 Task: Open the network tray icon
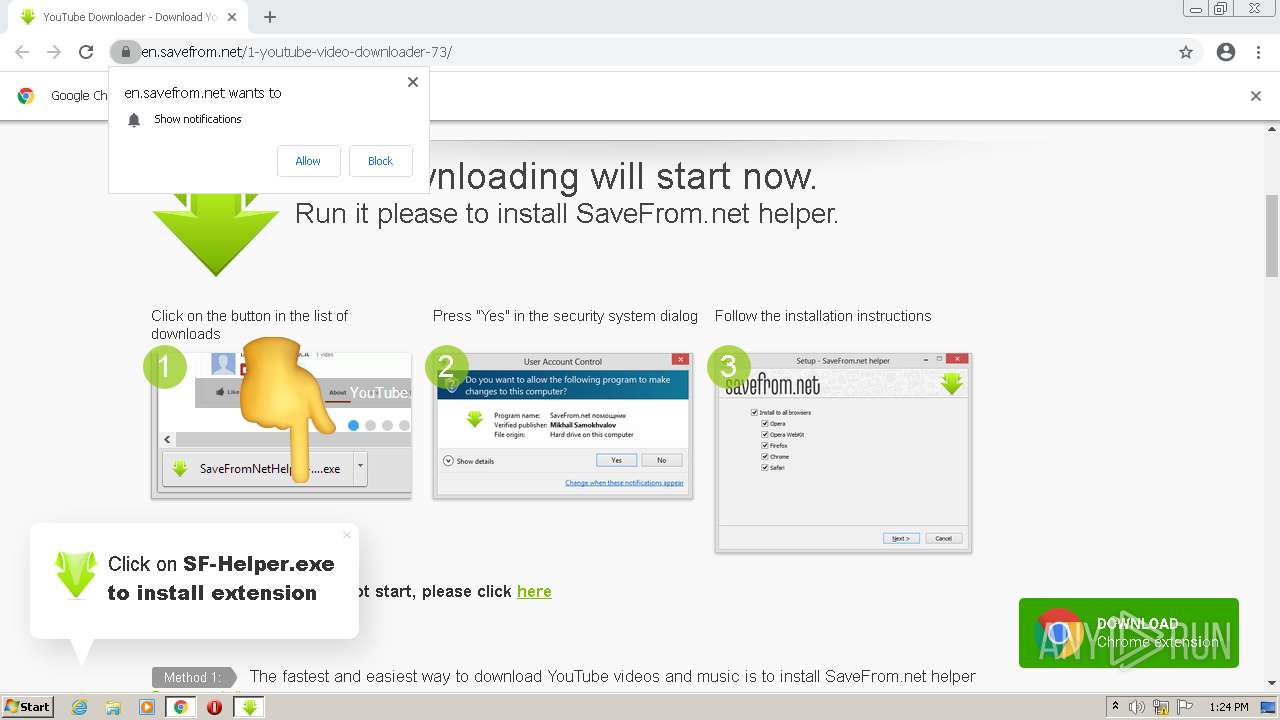[1163, 707]
